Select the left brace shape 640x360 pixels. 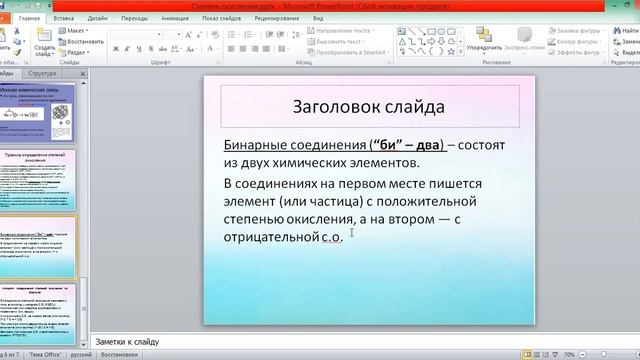point(431,52)
